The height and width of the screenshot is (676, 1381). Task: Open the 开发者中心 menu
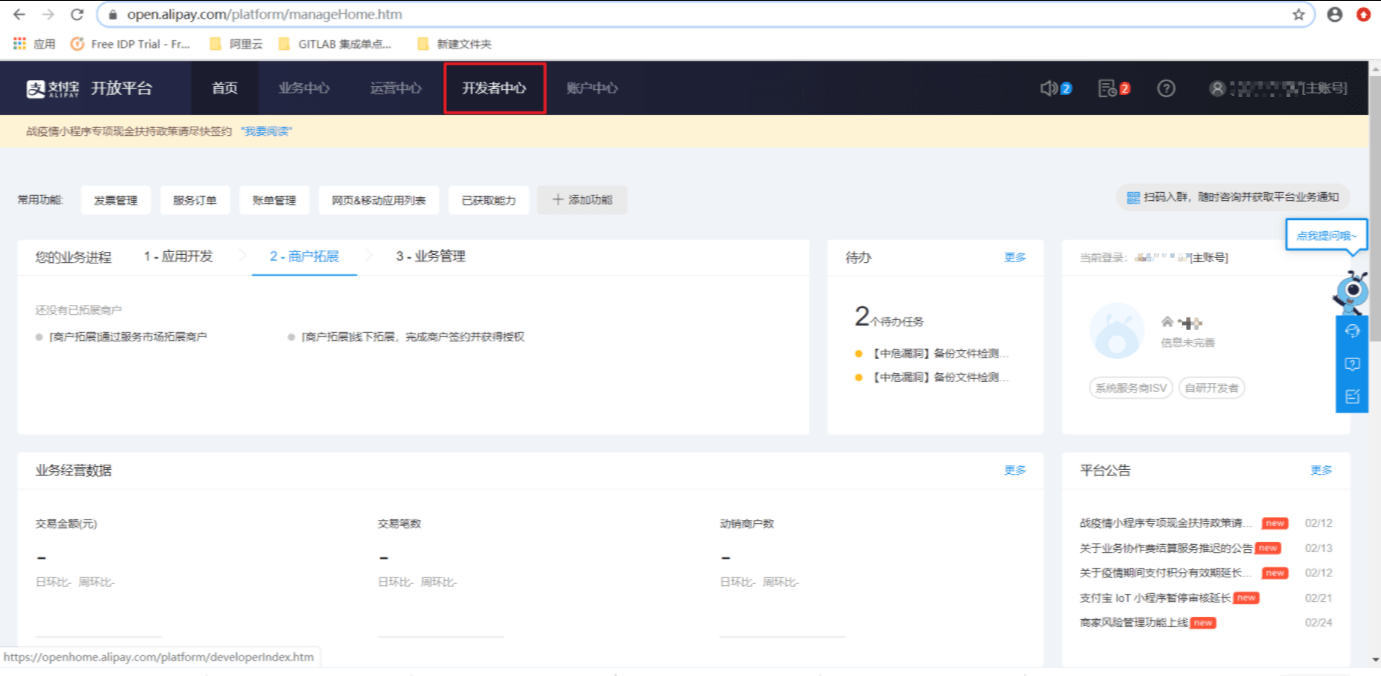[494, 88]
